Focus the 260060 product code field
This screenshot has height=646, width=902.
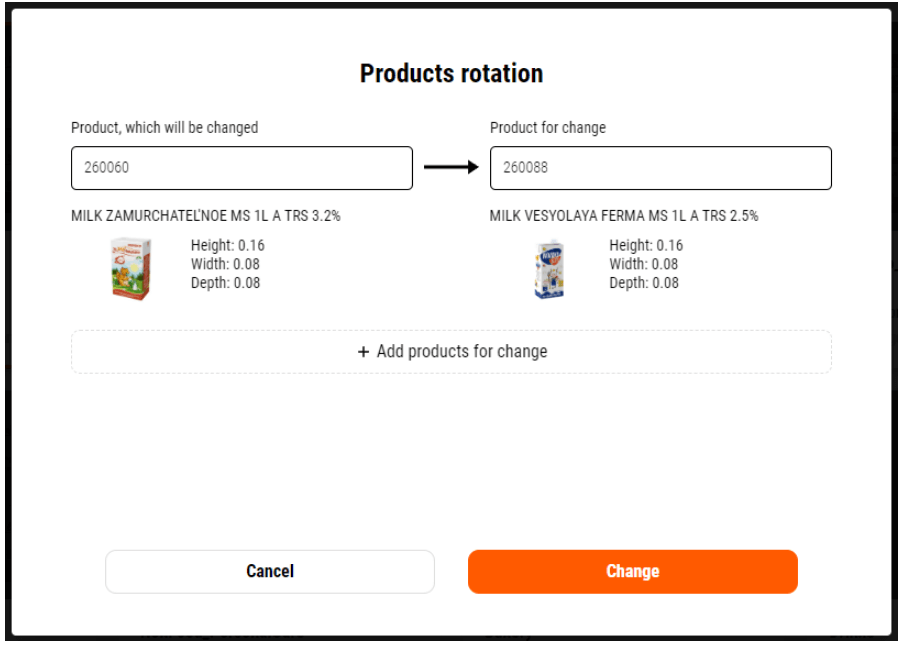[241, 168]
